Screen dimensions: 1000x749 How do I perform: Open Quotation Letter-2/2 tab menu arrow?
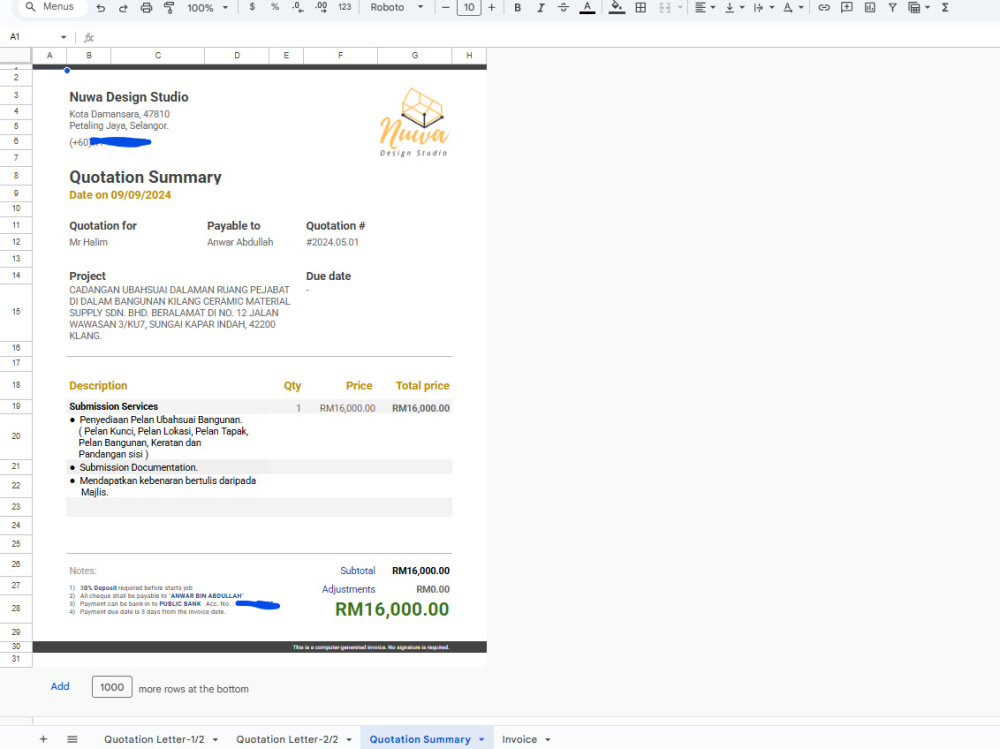point(349,739)
